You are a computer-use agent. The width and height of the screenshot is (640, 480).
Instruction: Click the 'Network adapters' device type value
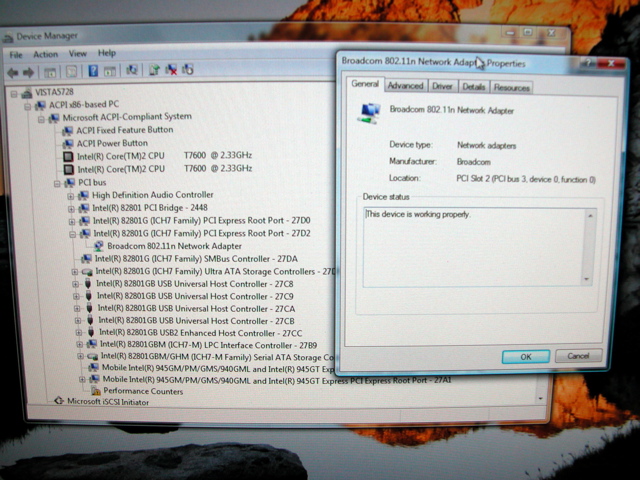[486, 145]
